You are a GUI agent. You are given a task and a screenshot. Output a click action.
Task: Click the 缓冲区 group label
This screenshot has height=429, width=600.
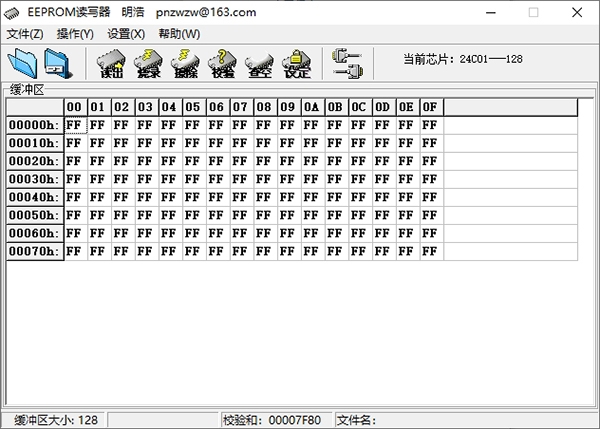27,90
